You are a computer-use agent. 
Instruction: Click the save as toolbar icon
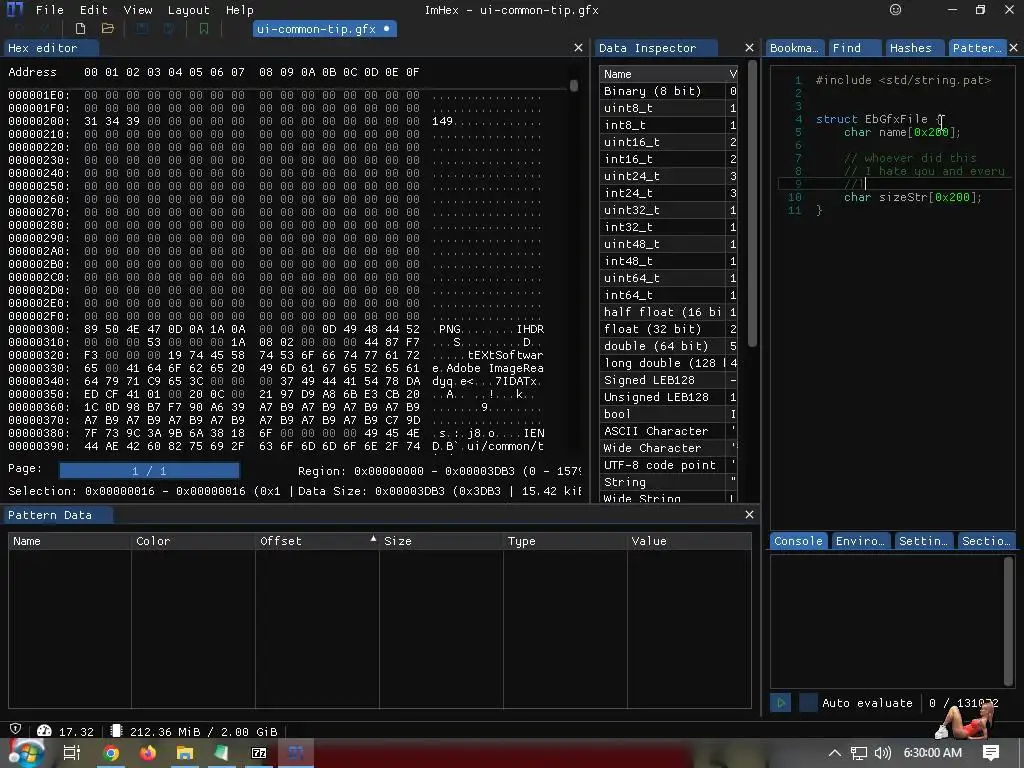point(169,29)
